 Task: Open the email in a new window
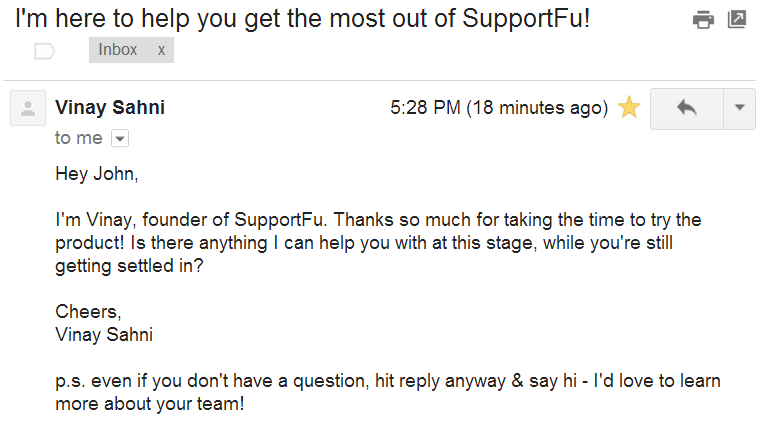point(737,19)
